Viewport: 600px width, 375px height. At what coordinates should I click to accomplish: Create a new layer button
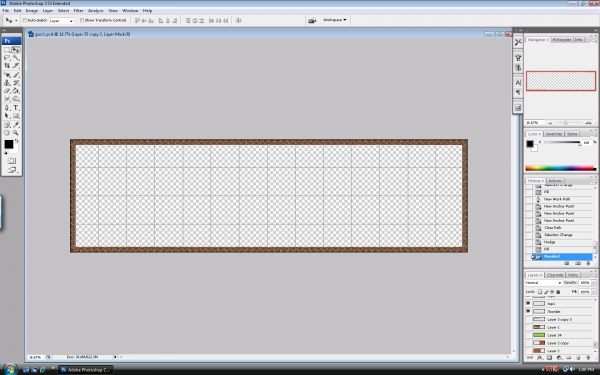578,358
